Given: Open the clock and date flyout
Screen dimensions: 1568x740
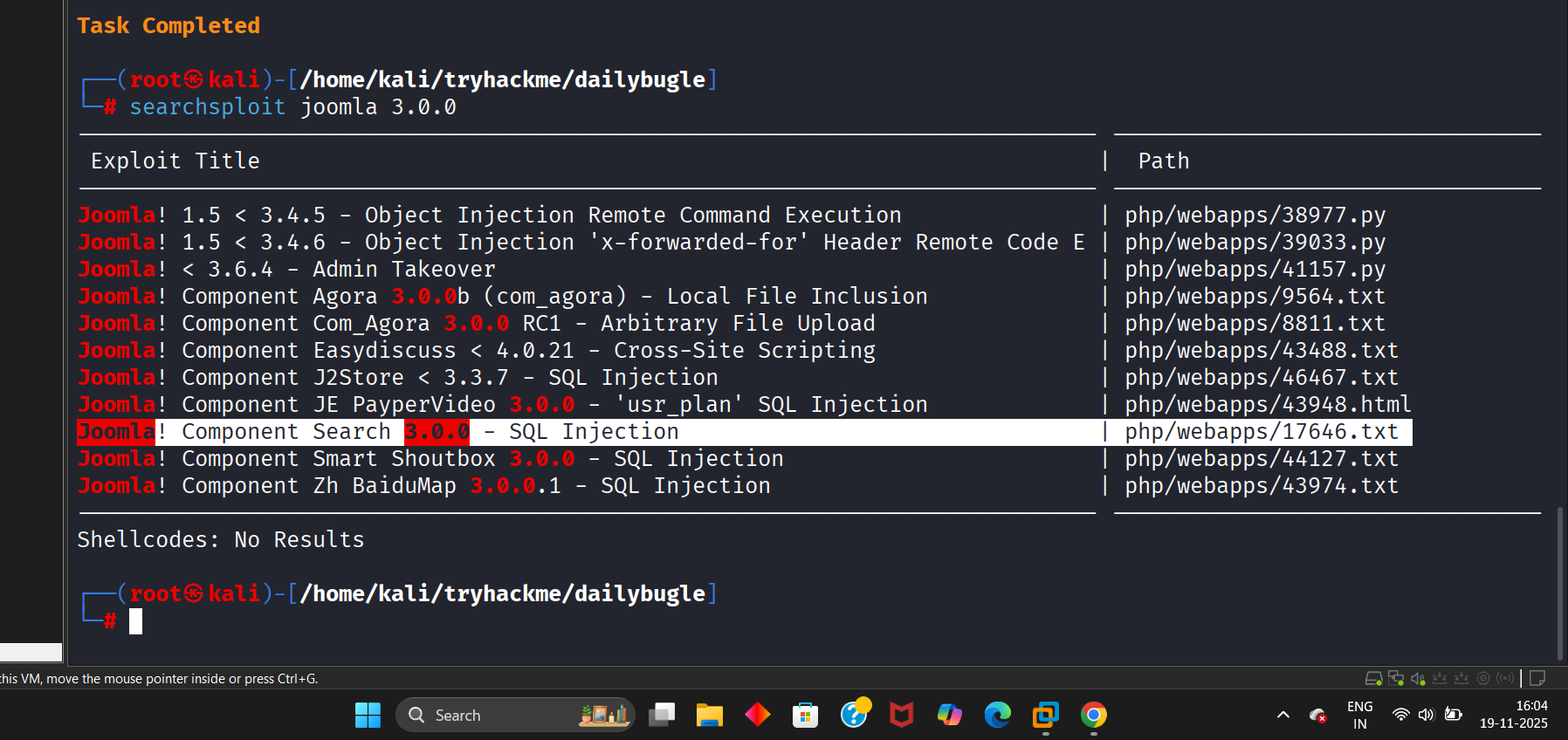Looking at the screenshot, I should [1513, 715].
